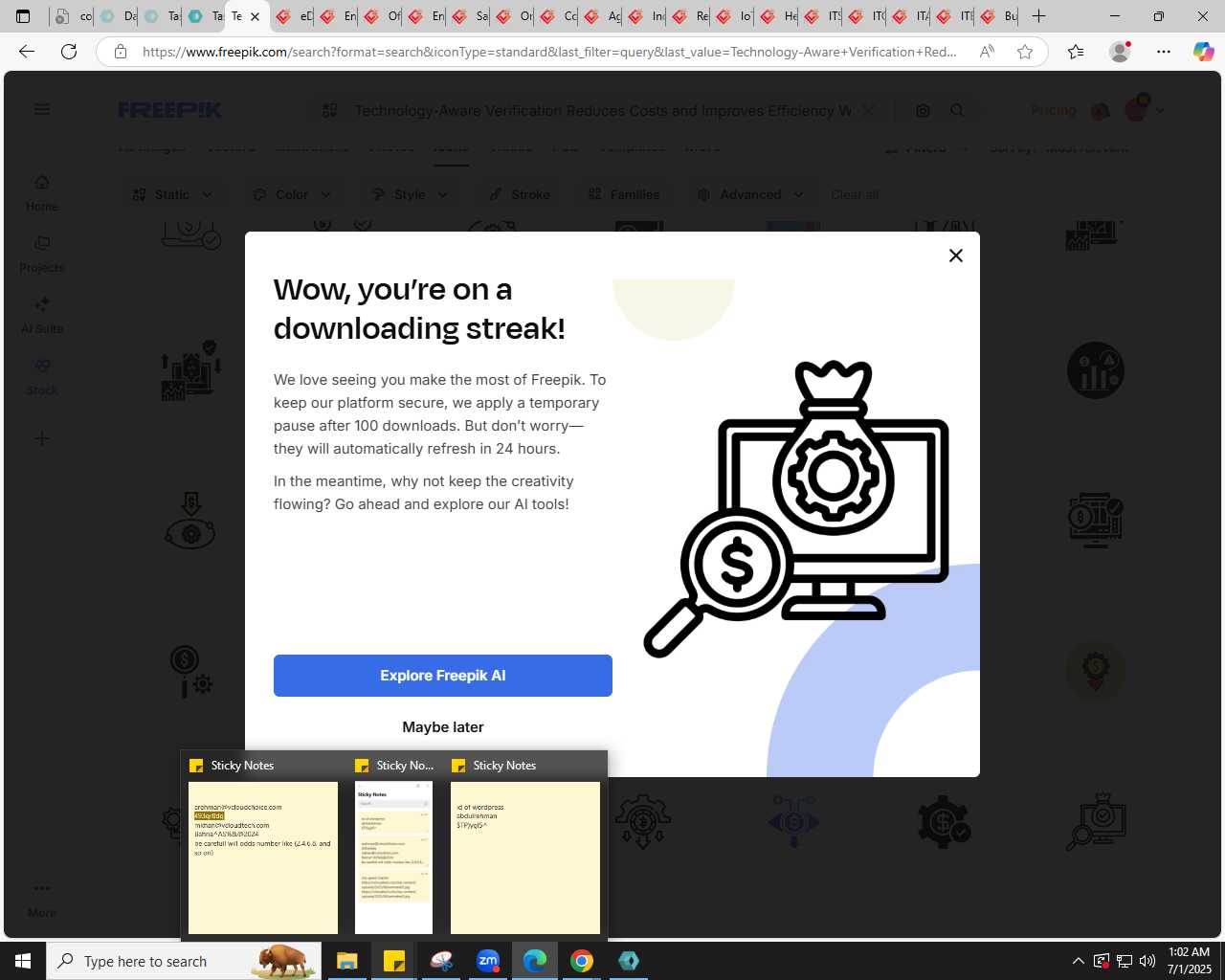Open Sticky Notes preview with wordpress id
This screenshot has width=1225, height=980.
point(525,857)
